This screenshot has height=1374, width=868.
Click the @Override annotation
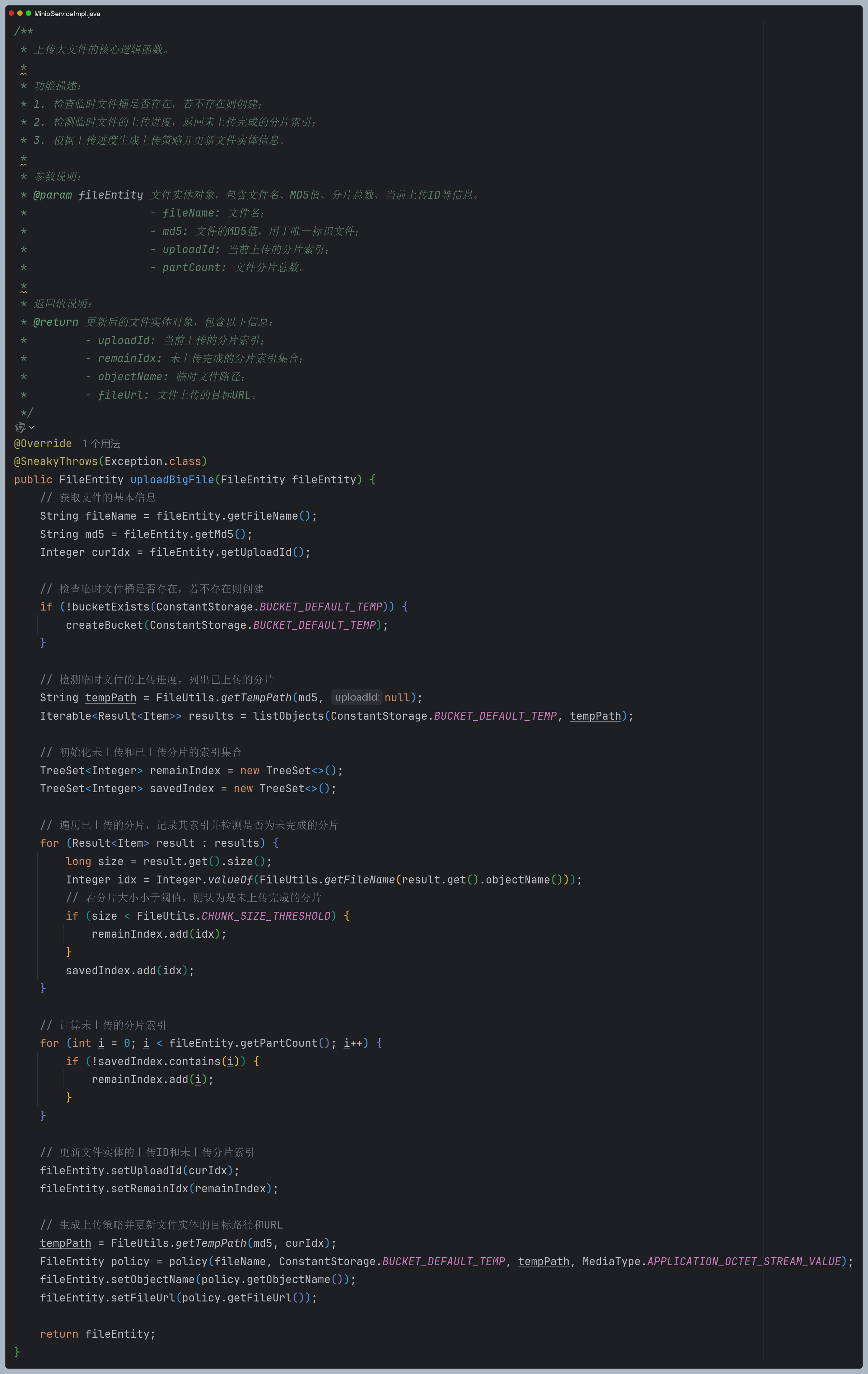tap(43, 444)
